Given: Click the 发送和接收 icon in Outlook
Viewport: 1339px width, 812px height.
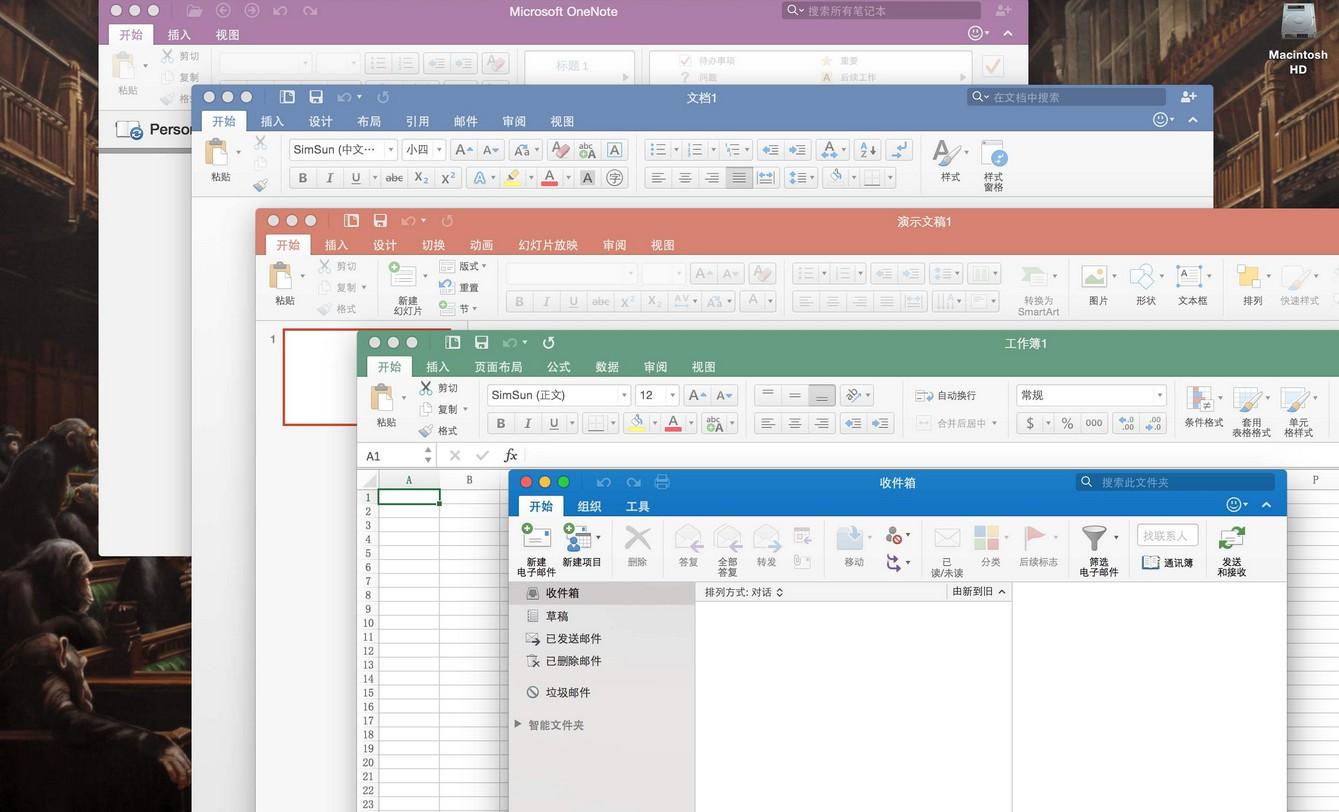Looking at the screenshot, I should click(x=1232, y=538).
